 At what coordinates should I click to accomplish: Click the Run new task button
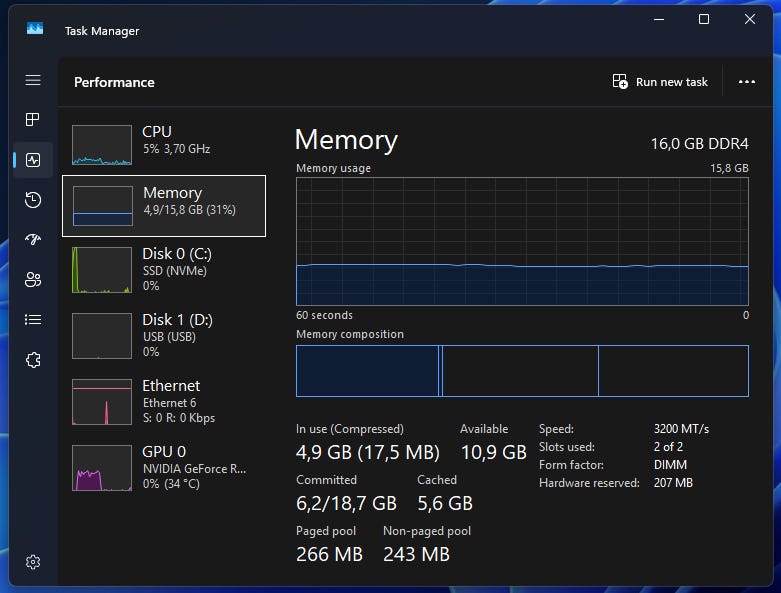(x=660, y=82)
